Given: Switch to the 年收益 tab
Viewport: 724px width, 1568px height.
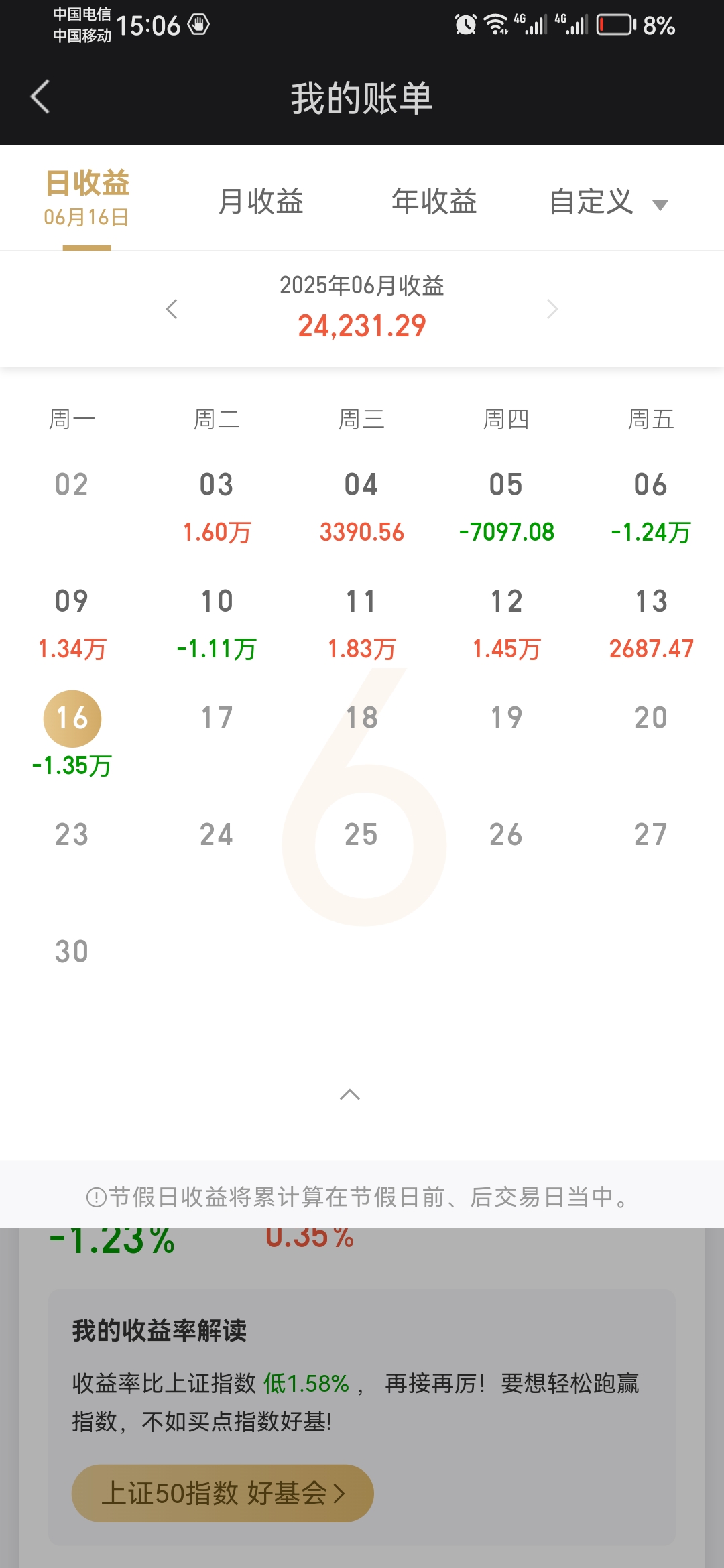Looking at the screenshot, I should tap(434, 201).
